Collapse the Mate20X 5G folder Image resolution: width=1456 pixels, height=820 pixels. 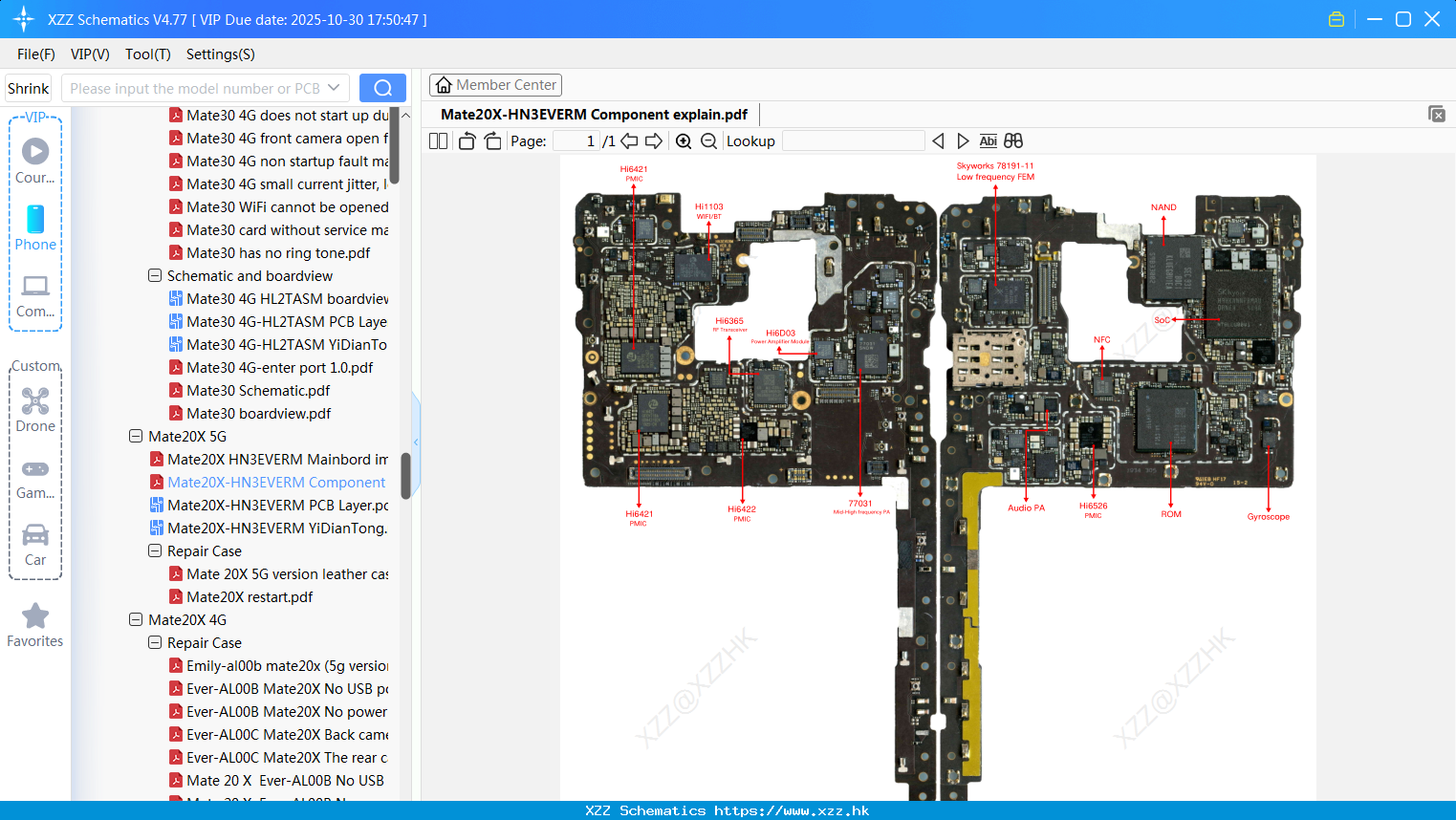click(x=136, y=437)
